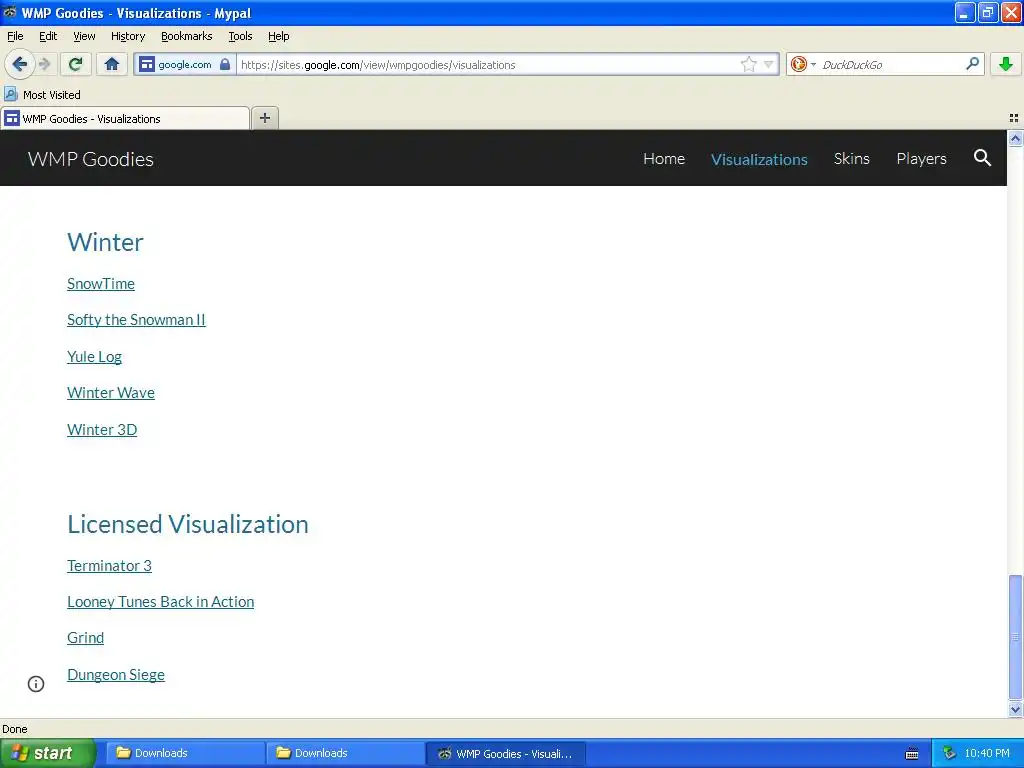The height and width of the screenshot is (768, 1024).
Task: Click the tab groups grid icon
Action: pyautogui.click(x=1014, y=118)
